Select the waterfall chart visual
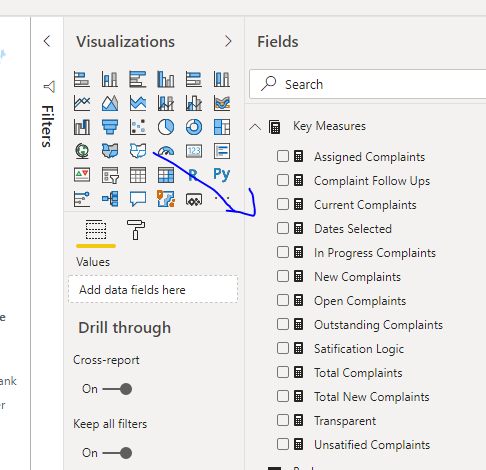486x470 pixels. pyautogui.click(x=82, y=127)
